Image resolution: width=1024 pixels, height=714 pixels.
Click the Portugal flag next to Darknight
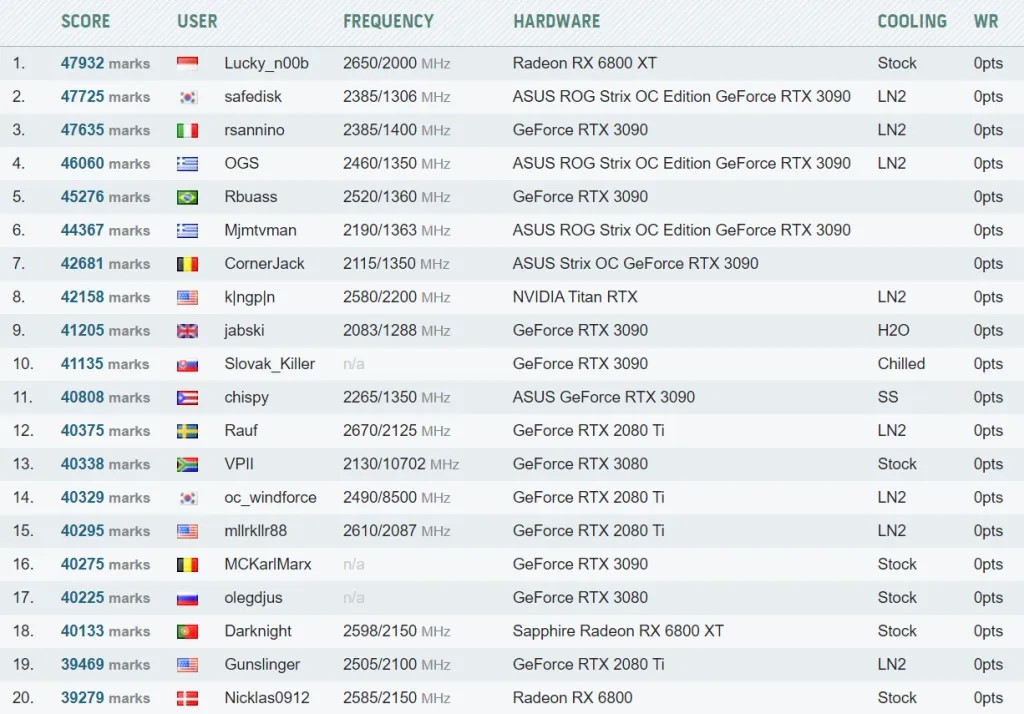pyautogui.click(x=187, y=631)
